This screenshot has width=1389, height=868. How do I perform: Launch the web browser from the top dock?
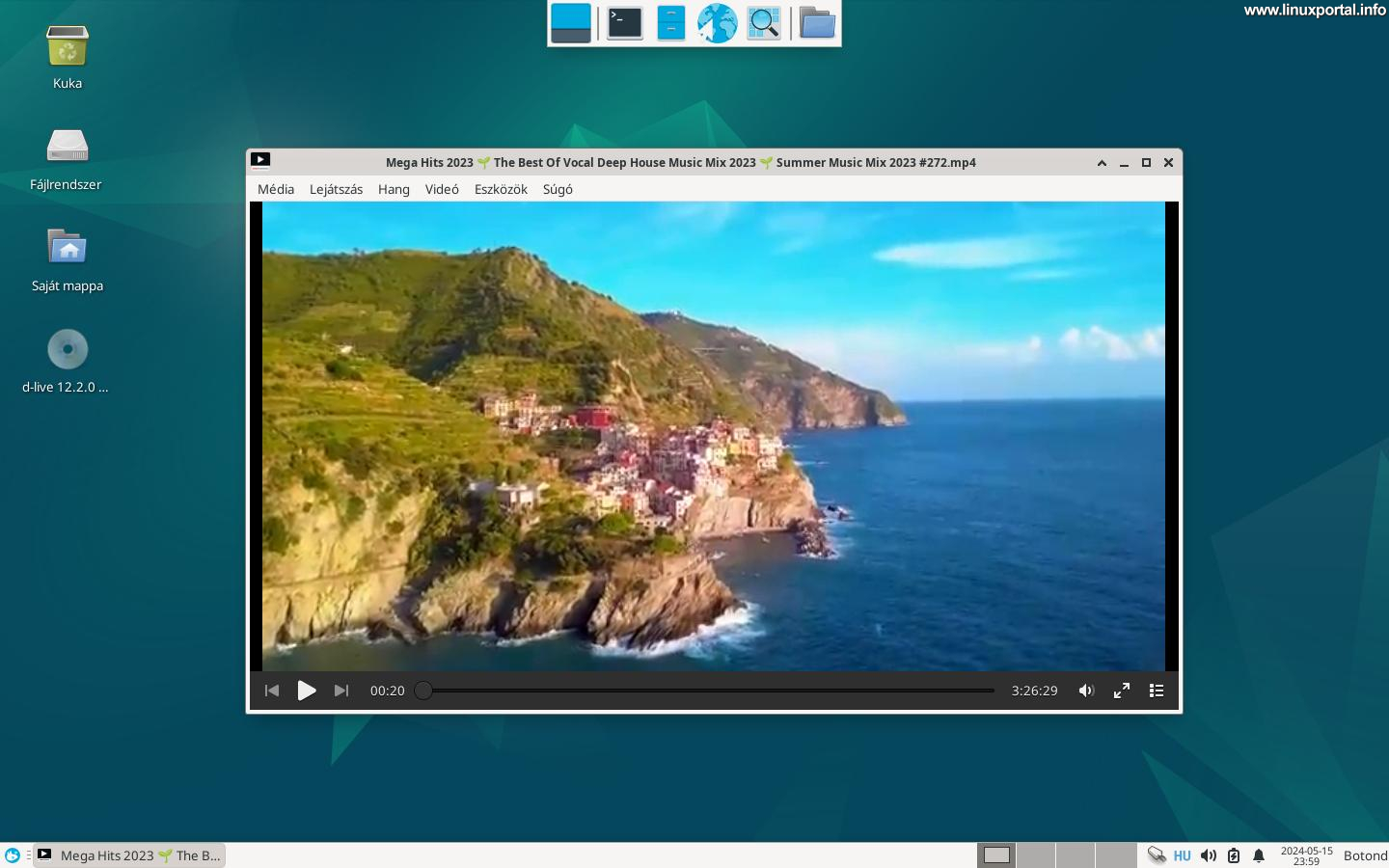[717, 22]
